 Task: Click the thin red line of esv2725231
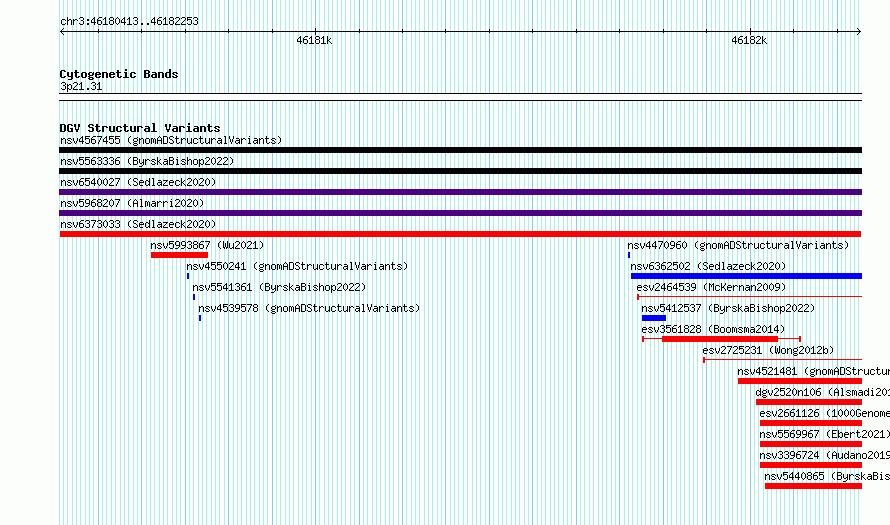tap(783, 360)
